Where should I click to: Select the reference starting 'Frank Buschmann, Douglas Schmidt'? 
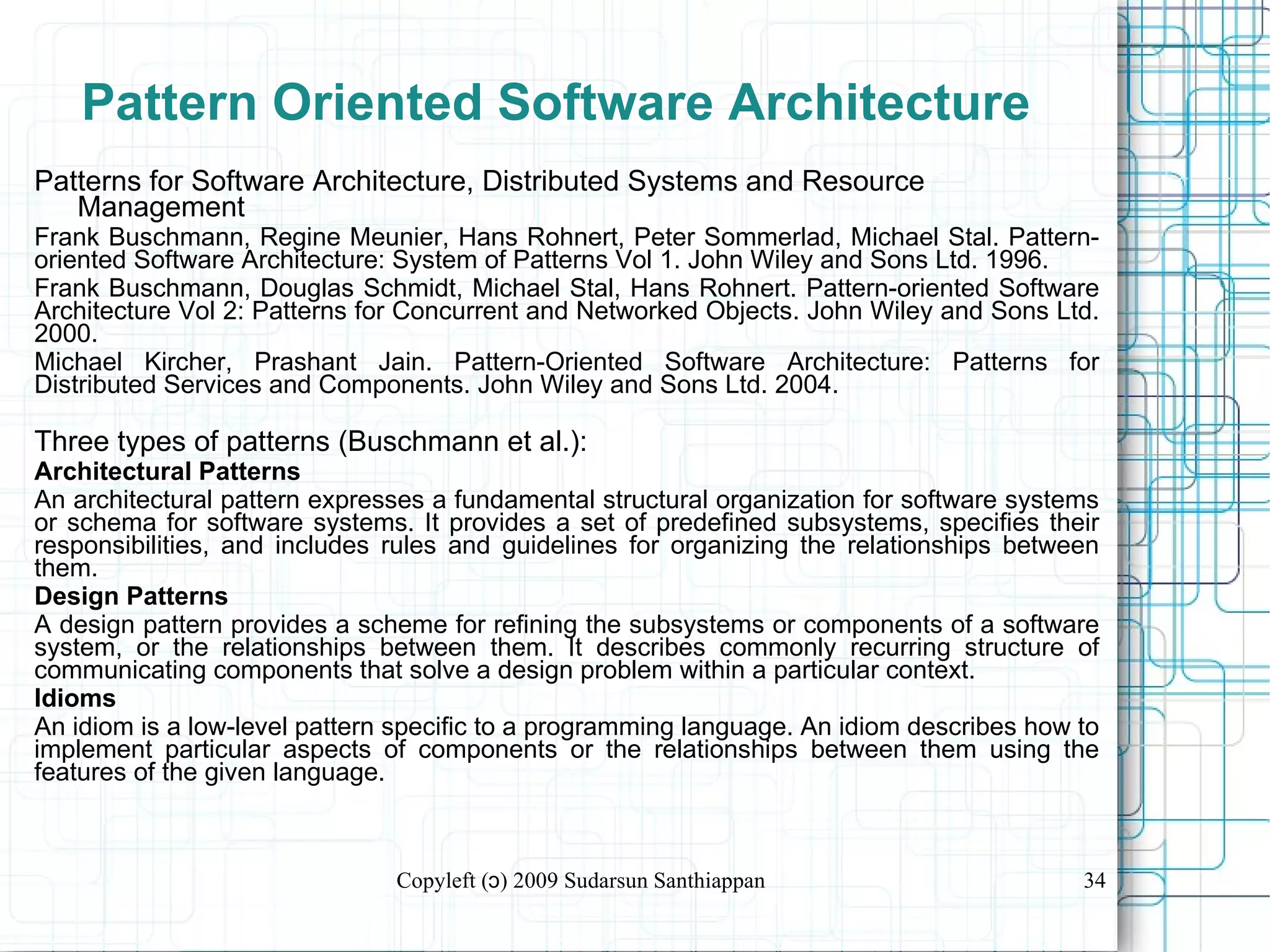[x=567, y=311]
